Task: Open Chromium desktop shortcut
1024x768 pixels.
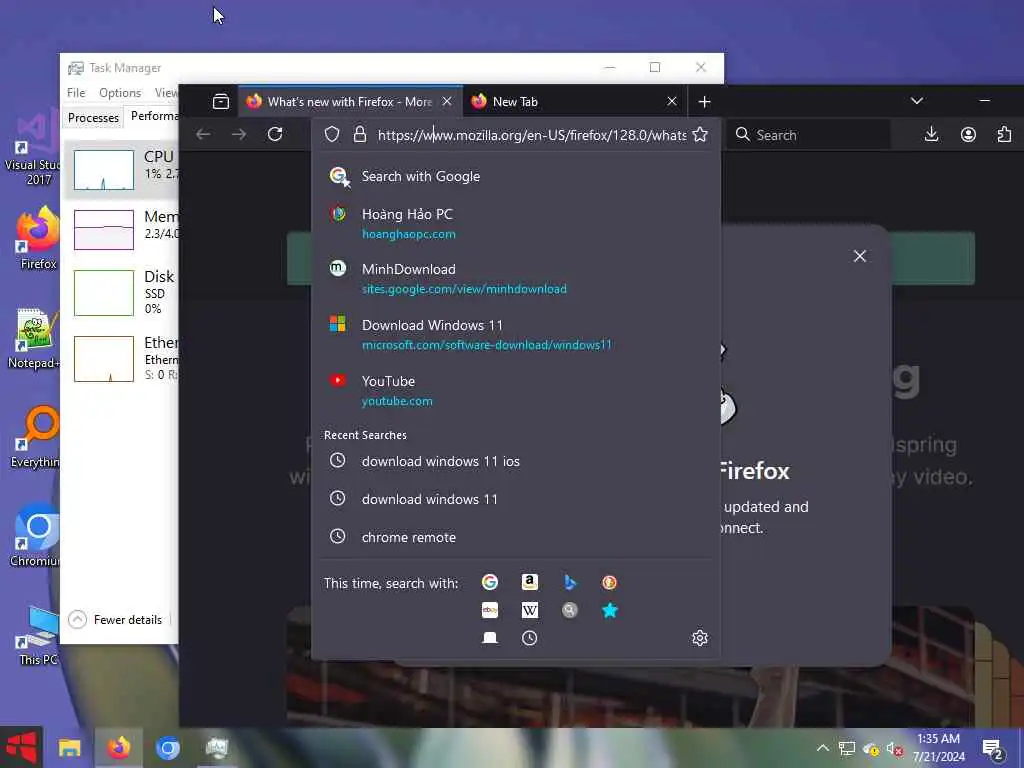Action: (x=35, y=534)
